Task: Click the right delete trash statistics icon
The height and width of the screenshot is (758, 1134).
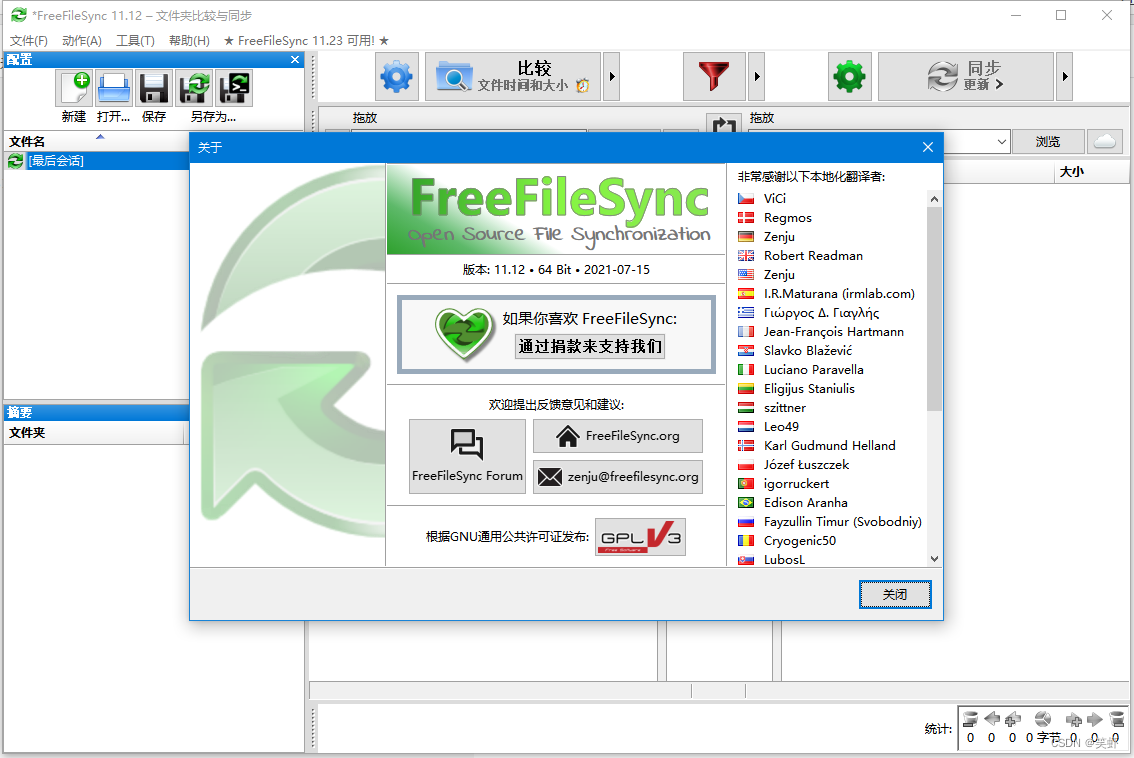Action: (1117, 719)
